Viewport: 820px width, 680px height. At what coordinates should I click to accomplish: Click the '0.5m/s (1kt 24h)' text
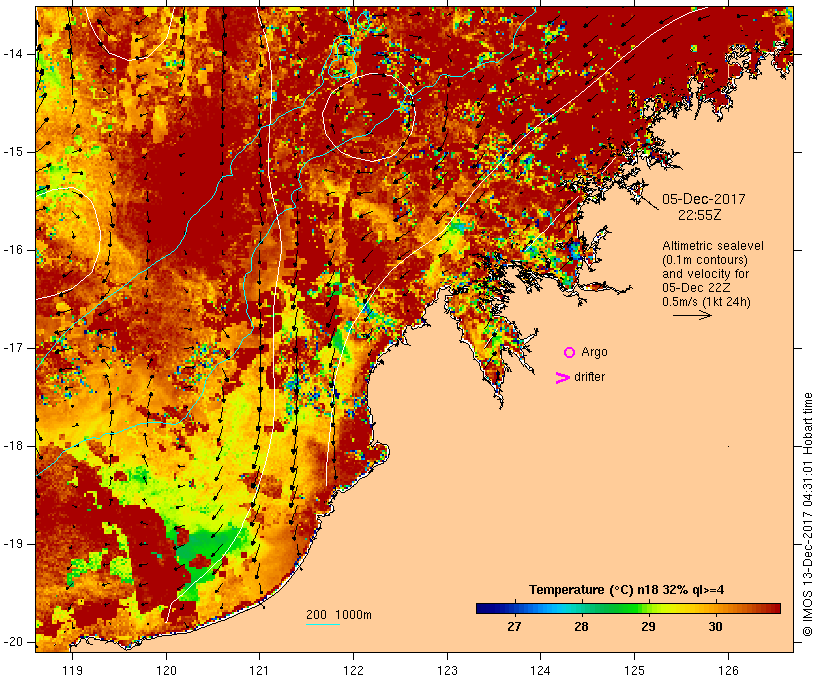click(706, 302)
